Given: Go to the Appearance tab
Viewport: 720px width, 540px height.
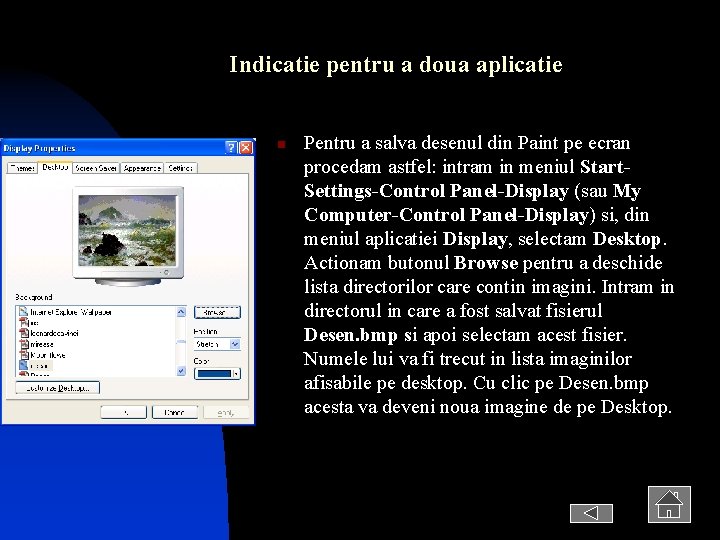Looking at the screenshot, I should [x=142, y=168].
